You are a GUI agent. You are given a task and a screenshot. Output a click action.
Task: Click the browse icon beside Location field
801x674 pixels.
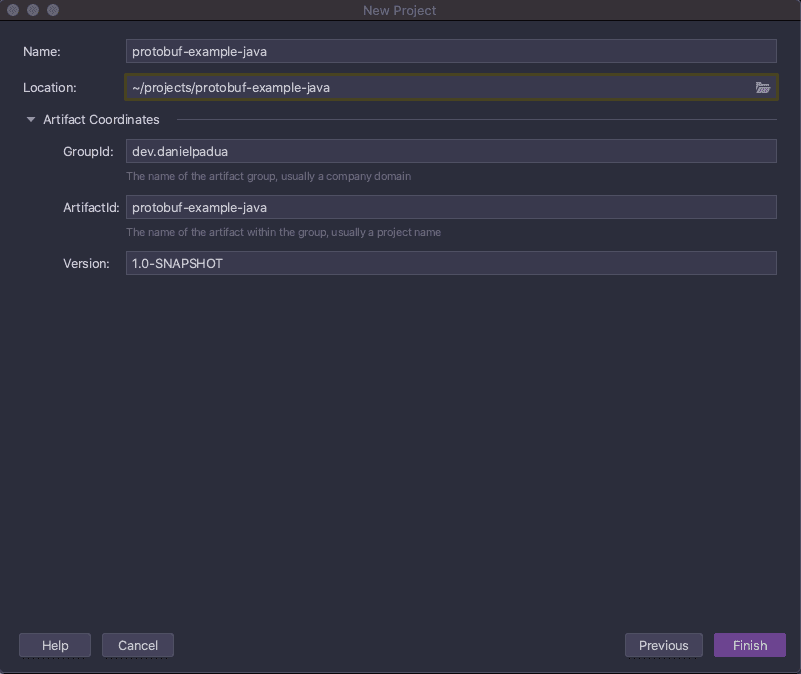(763, 87)
